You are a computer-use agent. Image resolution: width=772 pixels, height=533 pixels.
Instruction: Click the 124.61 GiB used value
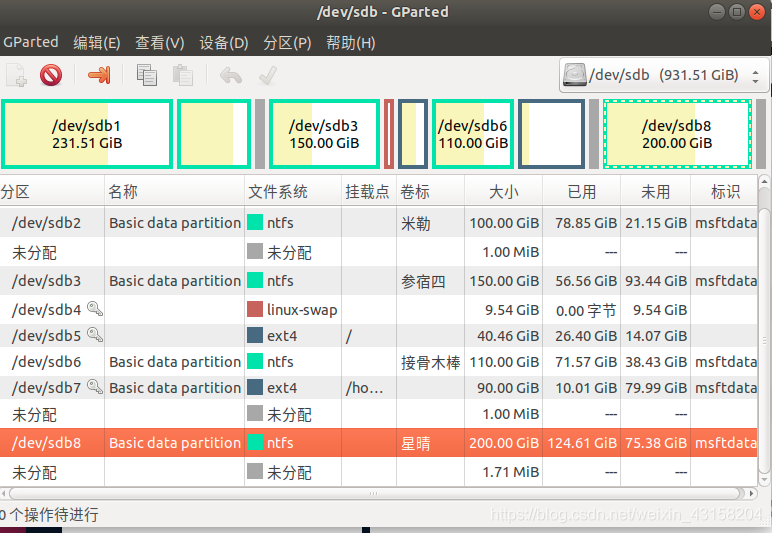[582, 443]
